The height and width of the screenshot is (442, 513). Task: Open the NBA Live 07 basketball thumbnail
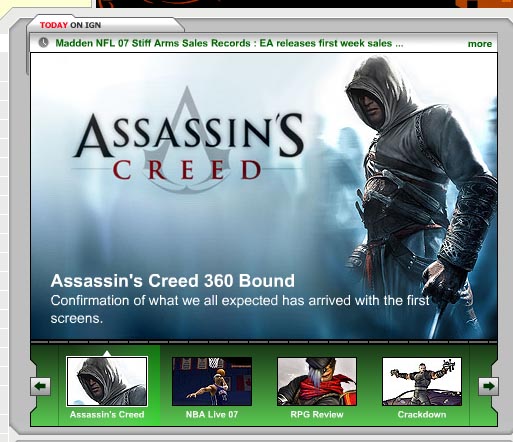tap(212, 381)
